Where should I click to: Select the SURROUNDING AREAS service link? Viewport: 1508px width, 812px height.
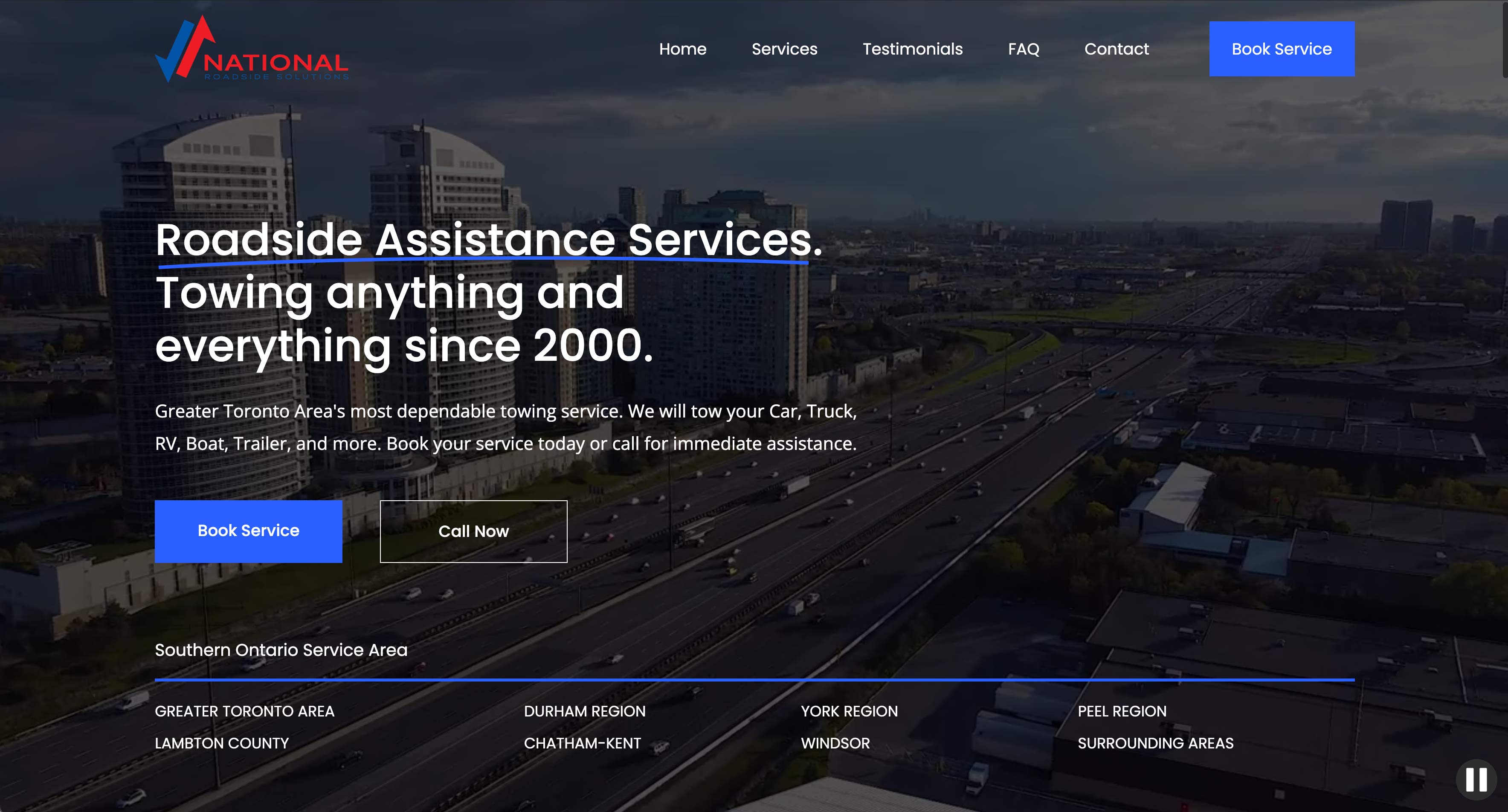tap(1156, 743)
